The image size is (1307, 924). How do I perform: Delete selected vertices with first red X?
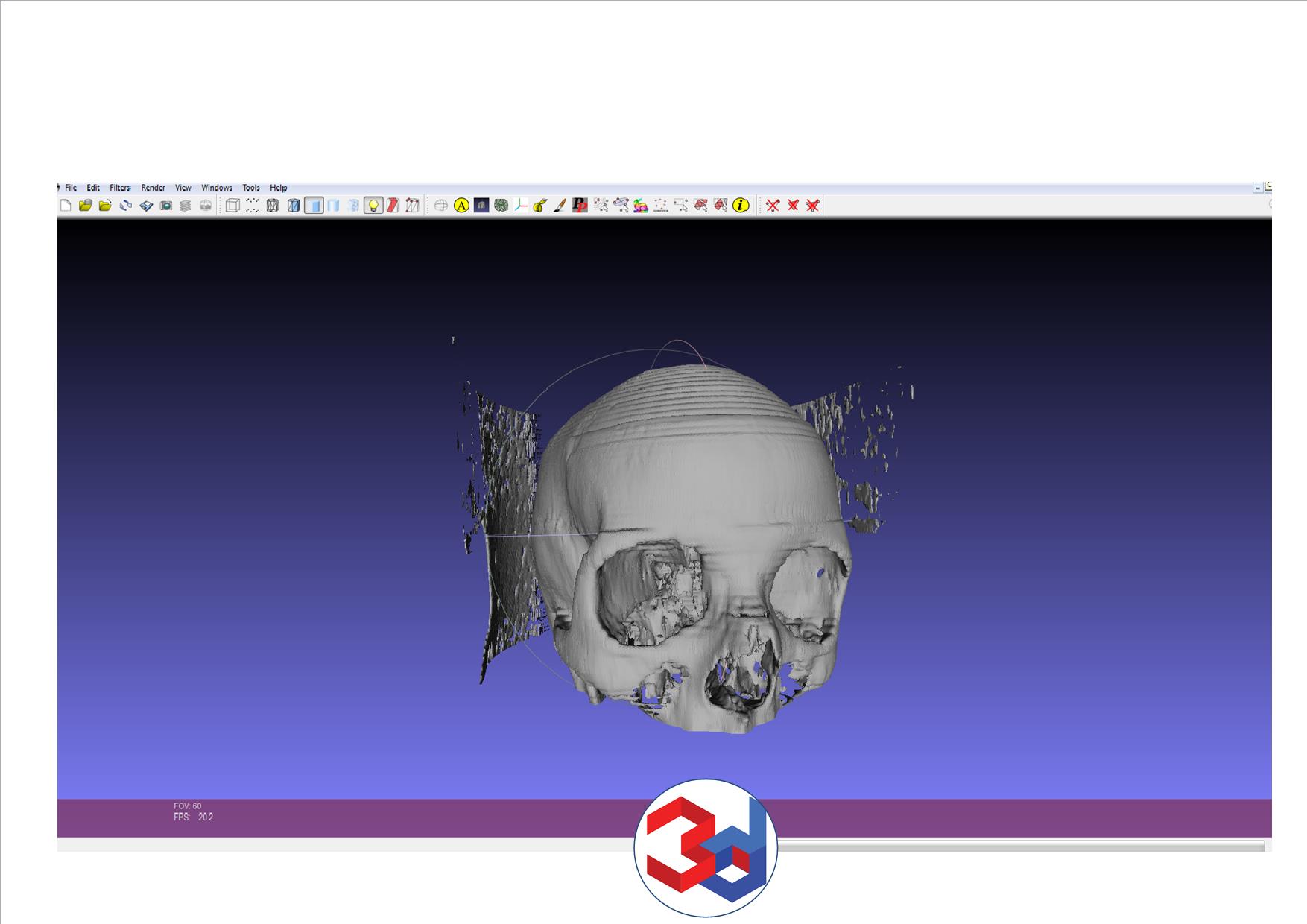click(773, 206)
